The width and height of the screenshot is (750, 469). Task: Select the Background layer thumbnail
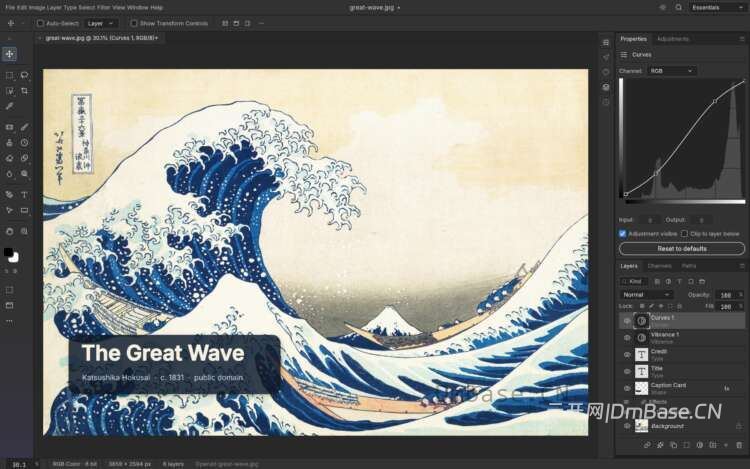(641, 425)
